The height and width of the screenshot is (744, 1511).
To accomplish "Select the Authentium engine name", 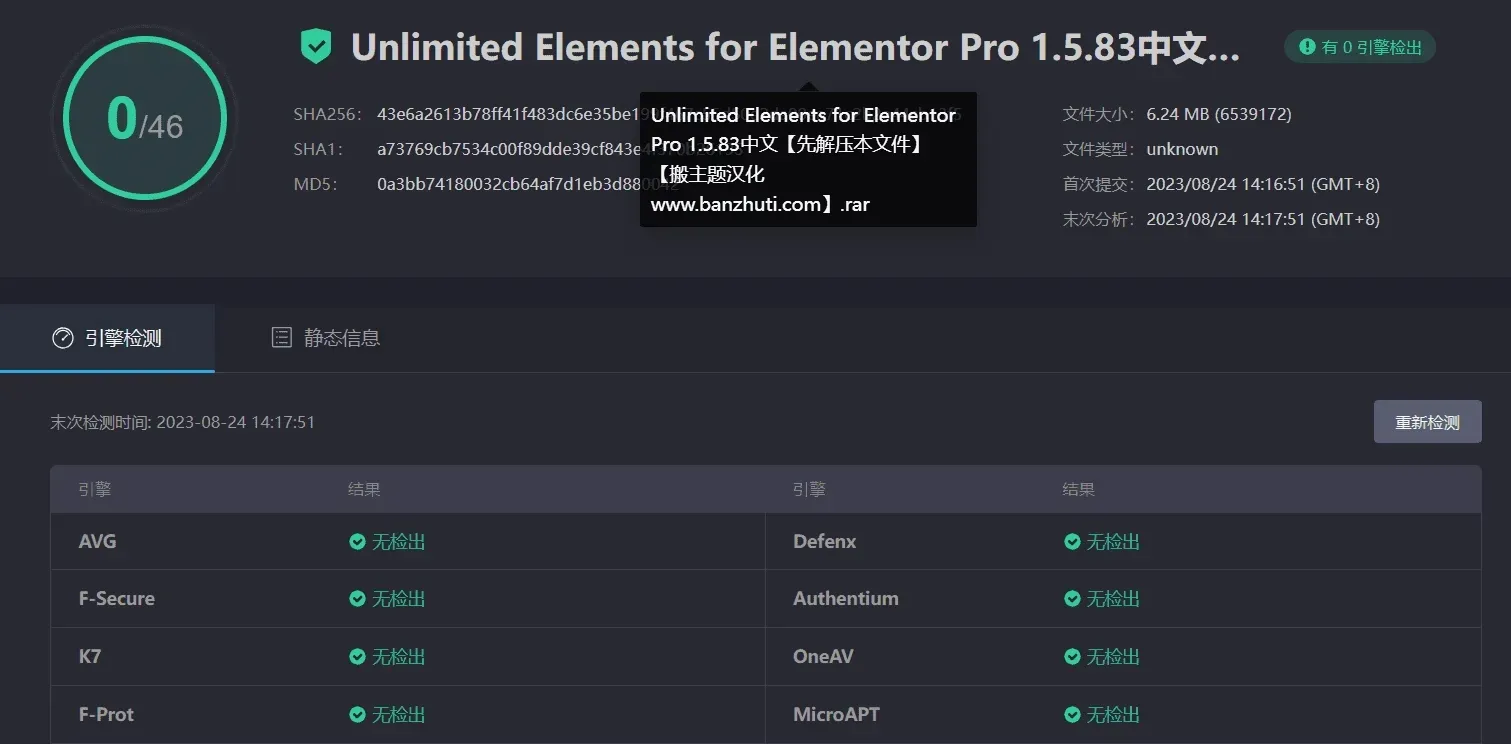I will pyautogui.click(x=846, y=599).
